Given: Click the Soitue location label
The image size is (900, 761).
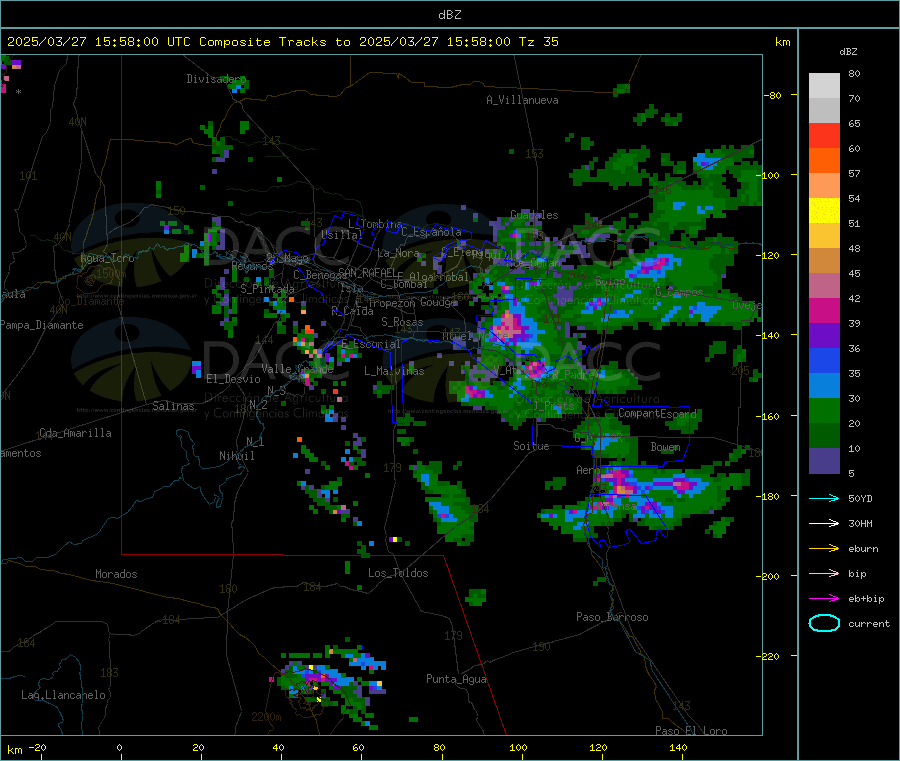Looking at the screenshot, I should 531,446.
